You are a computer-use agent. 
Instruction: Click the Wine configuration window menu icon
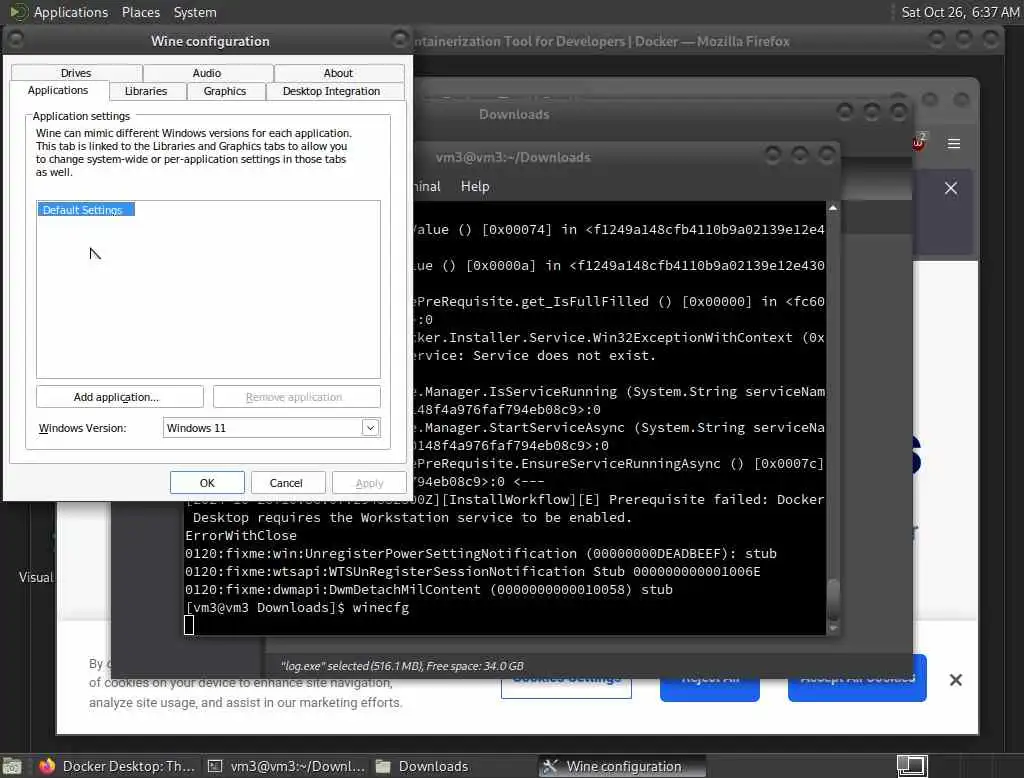(x=16, y=41)
